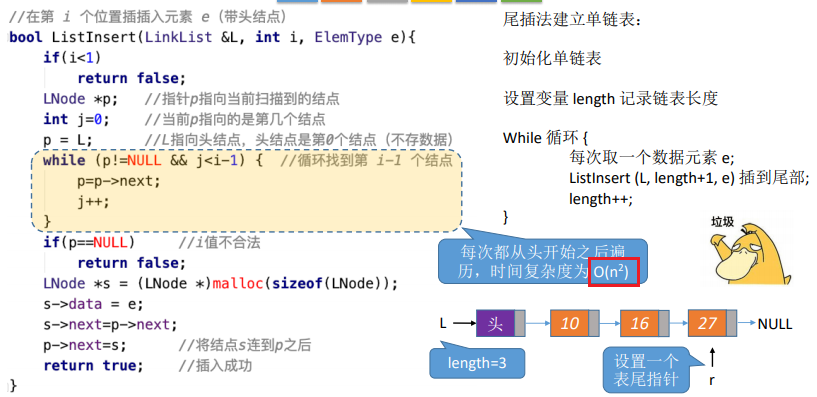The height and width of the screenshot is (397, 817).
Task: Click the yellow bar at the top
Action: [431, 2]
